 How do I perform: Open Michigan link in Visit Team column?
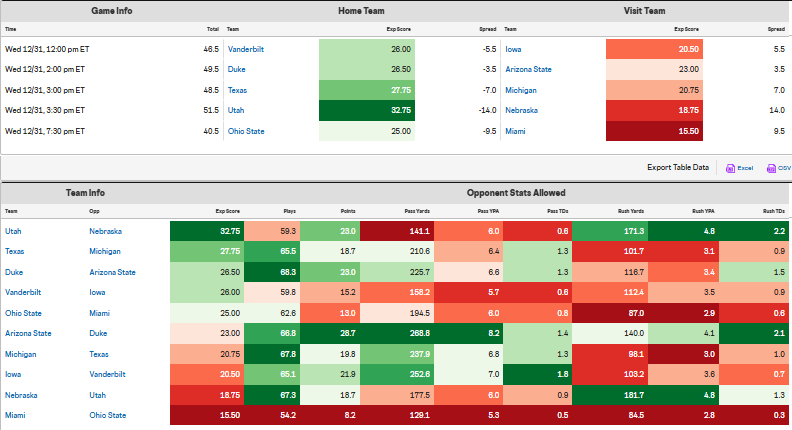521,90
